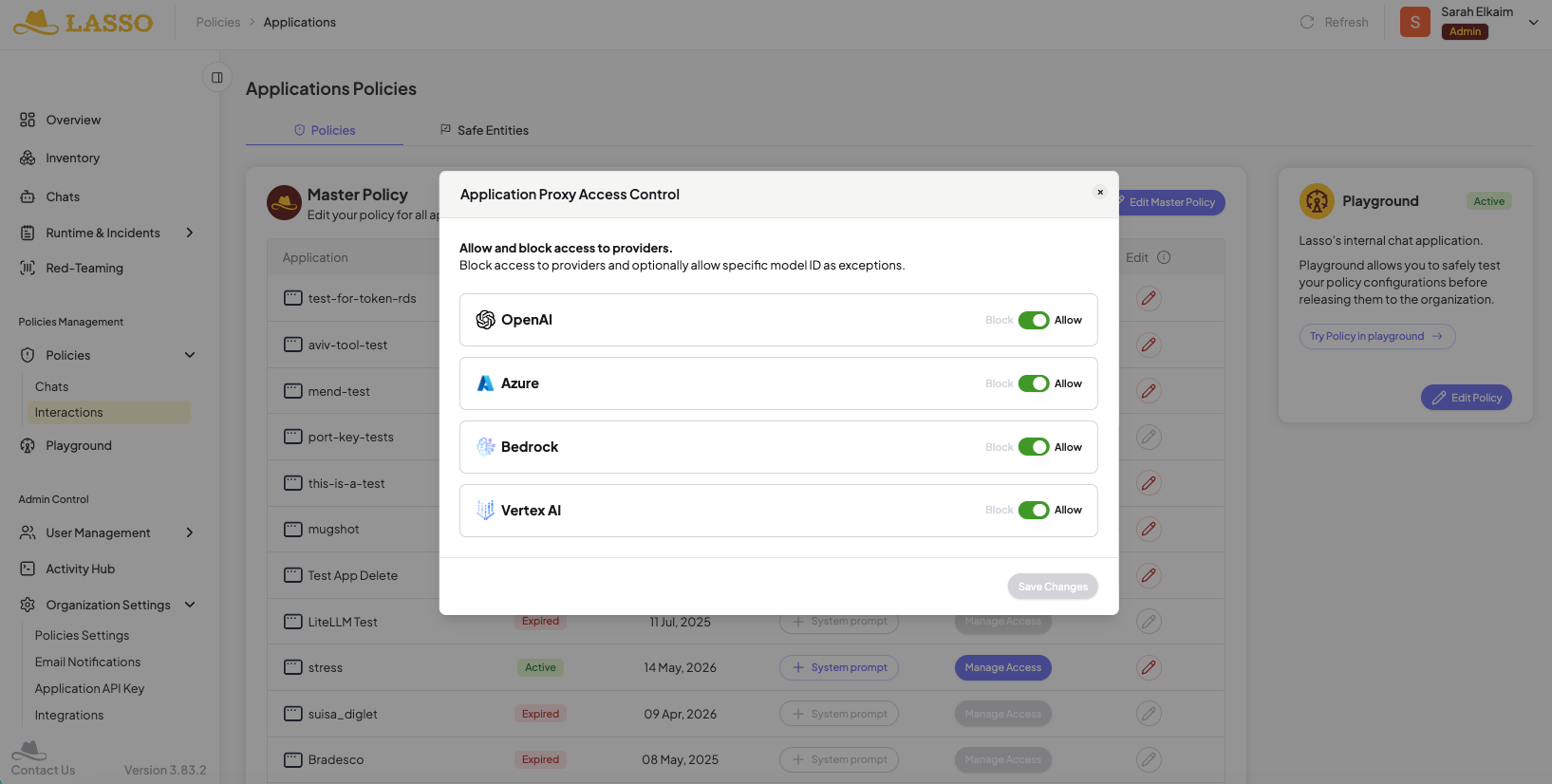1552x784 pixels.
Task: Switch to the Safe Entities tab
Action: tap(484, 130)
